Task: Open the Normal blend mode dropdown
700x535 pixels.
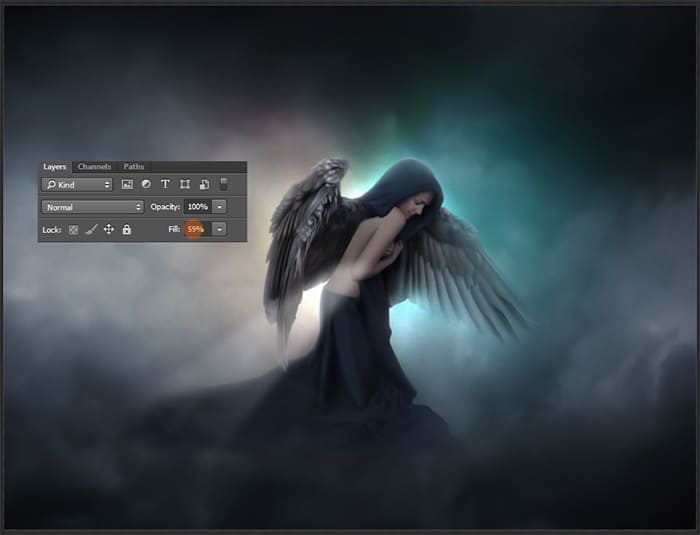Action: pos(93,207)
